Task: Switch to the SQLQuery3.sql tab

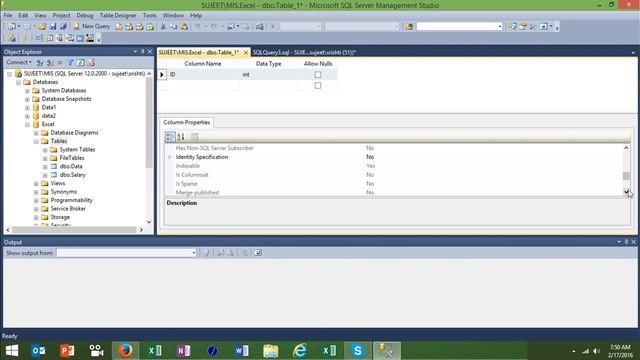Action: click(x=304, y=52)
